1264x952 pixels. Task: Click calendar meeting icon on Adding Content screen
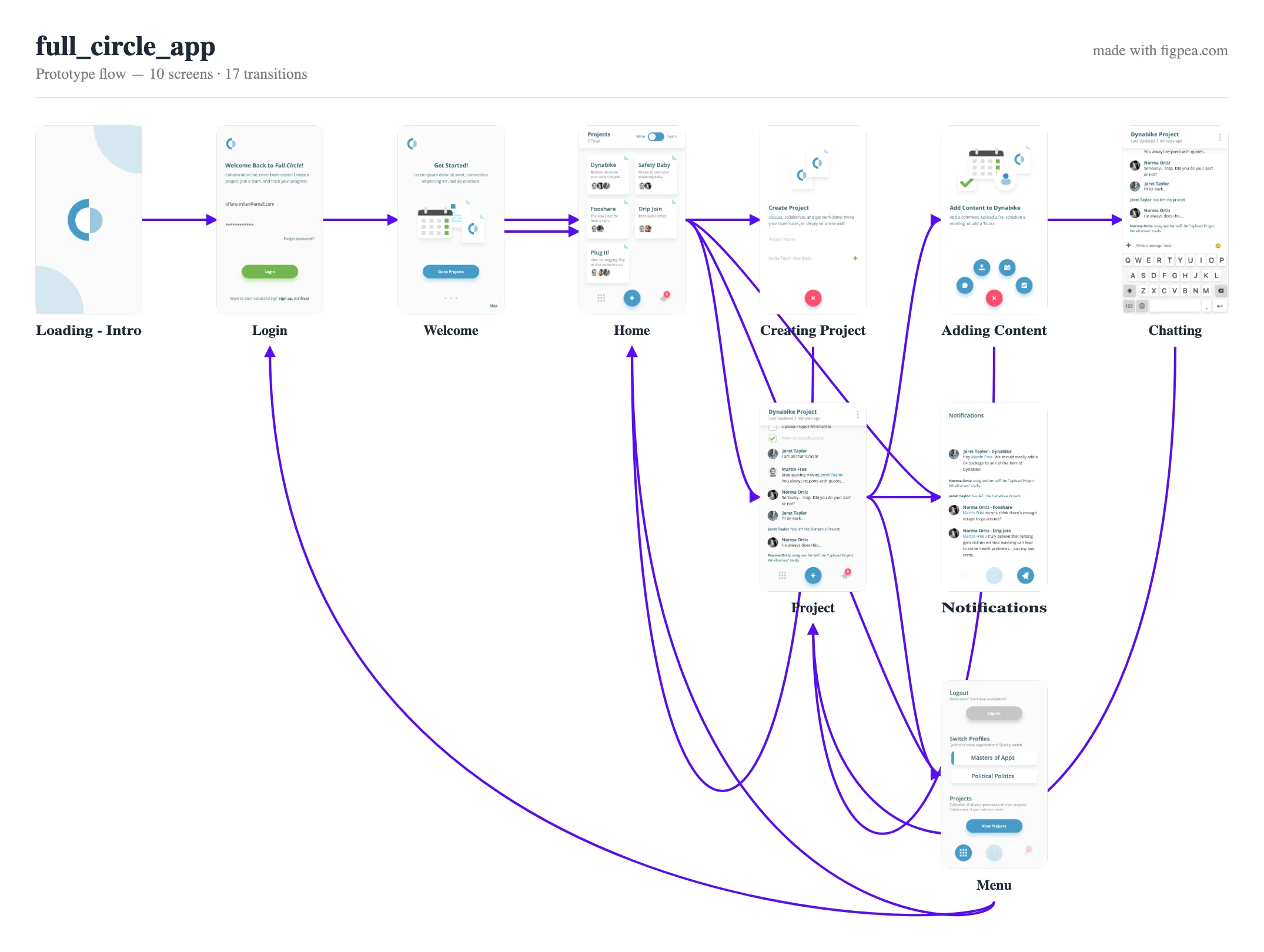pyautogui.click(x=1007, y=267)
